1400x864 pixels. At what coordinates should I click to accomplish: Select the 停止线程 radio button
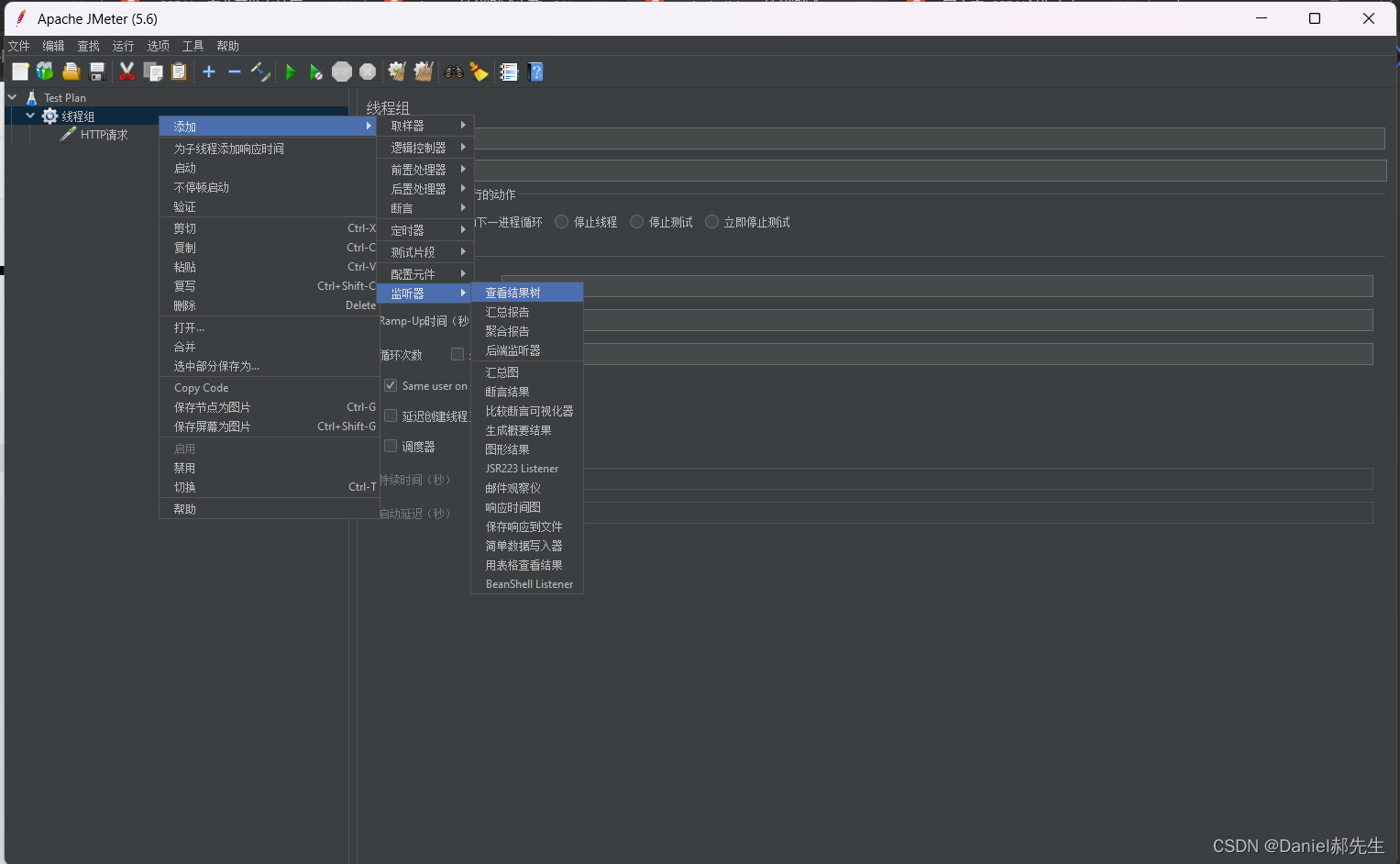562,222
